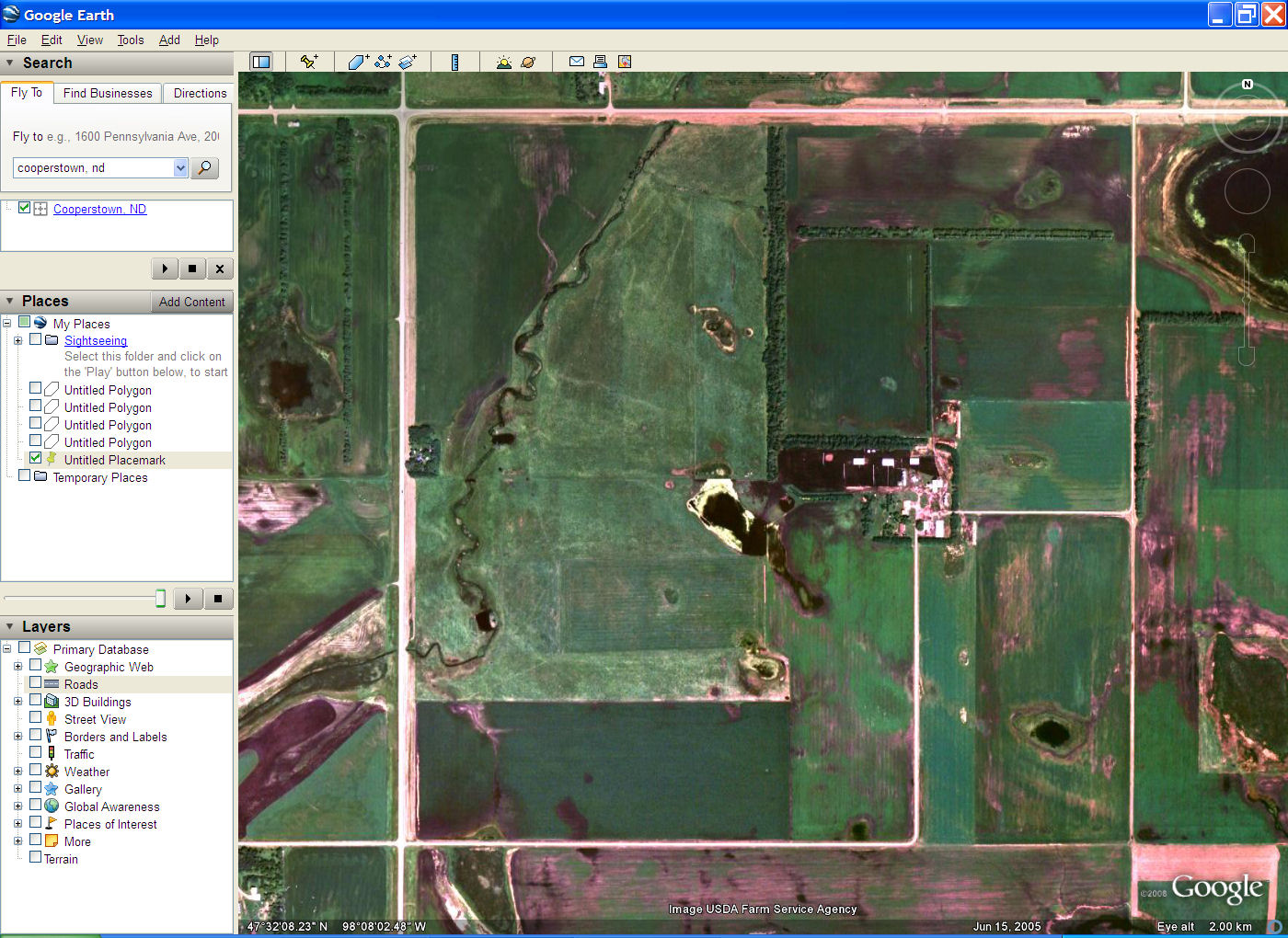Print the current view
The width and height of the screenshot is (1288, 938).
(x=600, y=62)
